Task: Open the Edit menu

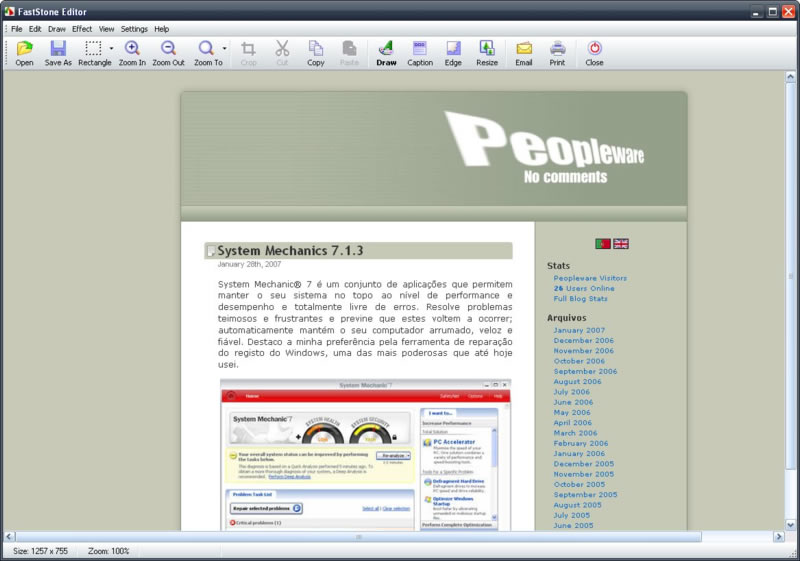Action: [35, 29]
